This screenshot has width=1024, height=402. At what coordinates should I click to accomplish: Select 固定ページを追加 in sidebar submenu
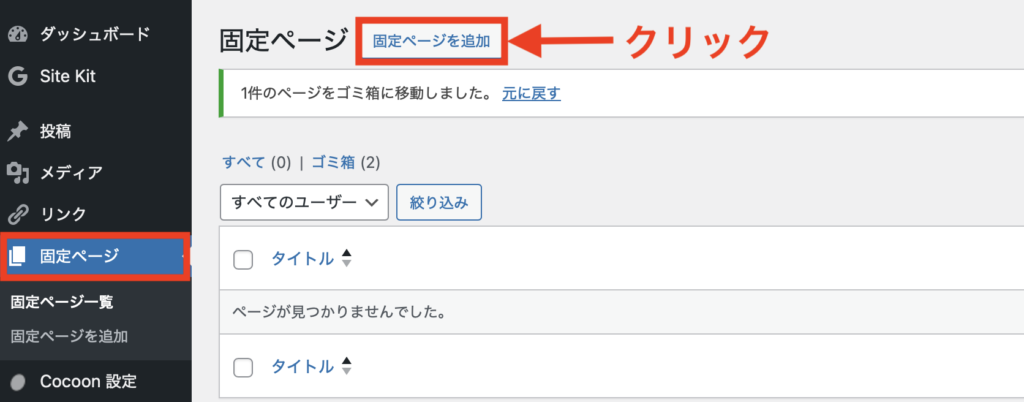tap(69, 336)
